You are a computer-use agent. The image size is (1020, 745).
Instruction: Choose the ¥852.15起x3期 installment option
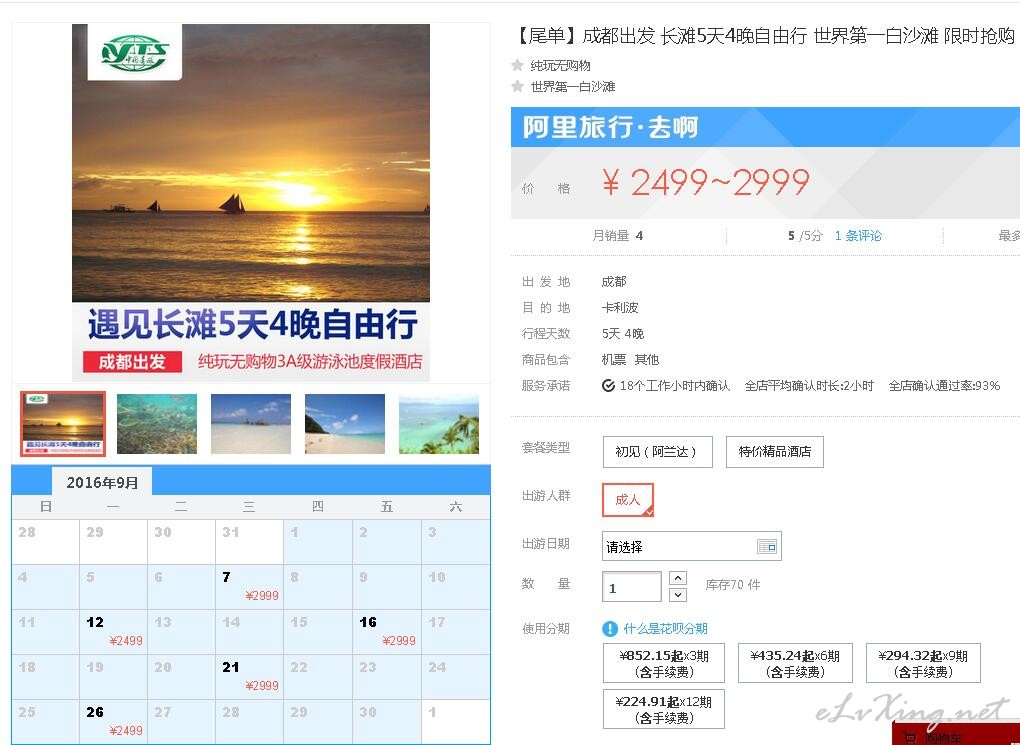click(x=664, y=663)
